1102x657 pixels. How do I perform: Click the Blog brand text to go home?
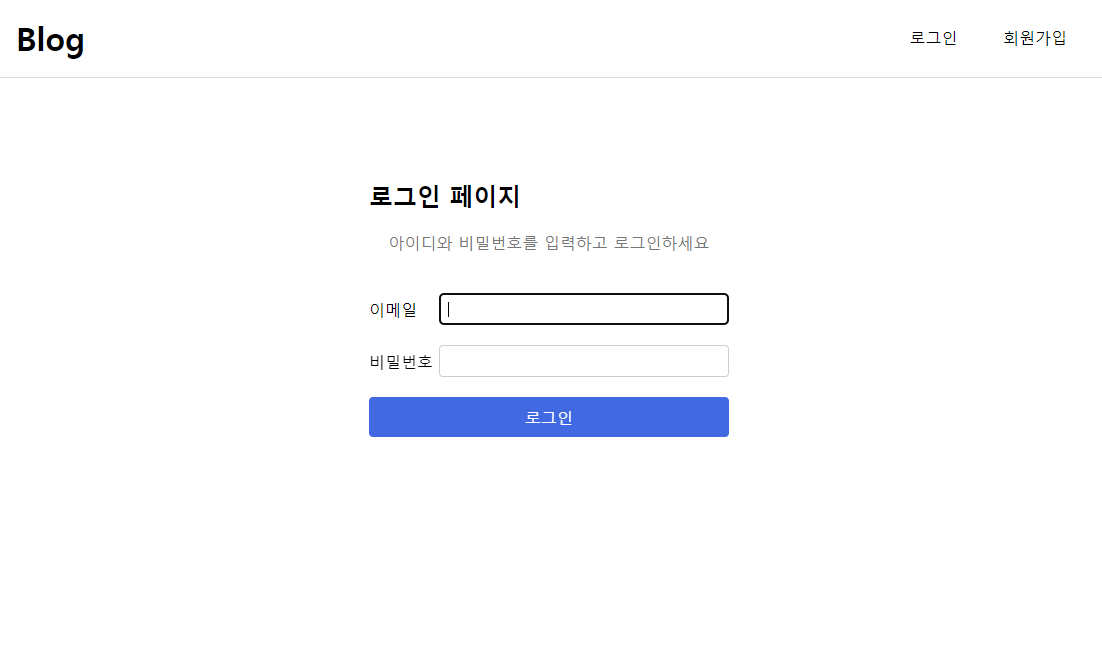tap(50, 40)
